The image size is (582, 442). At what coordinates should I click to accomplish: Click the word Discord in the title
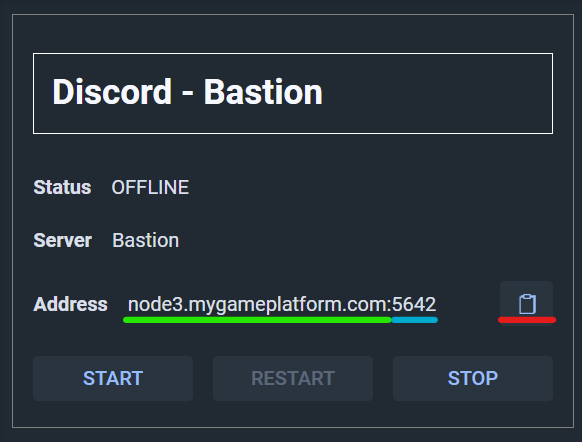(x=112, y=92)
